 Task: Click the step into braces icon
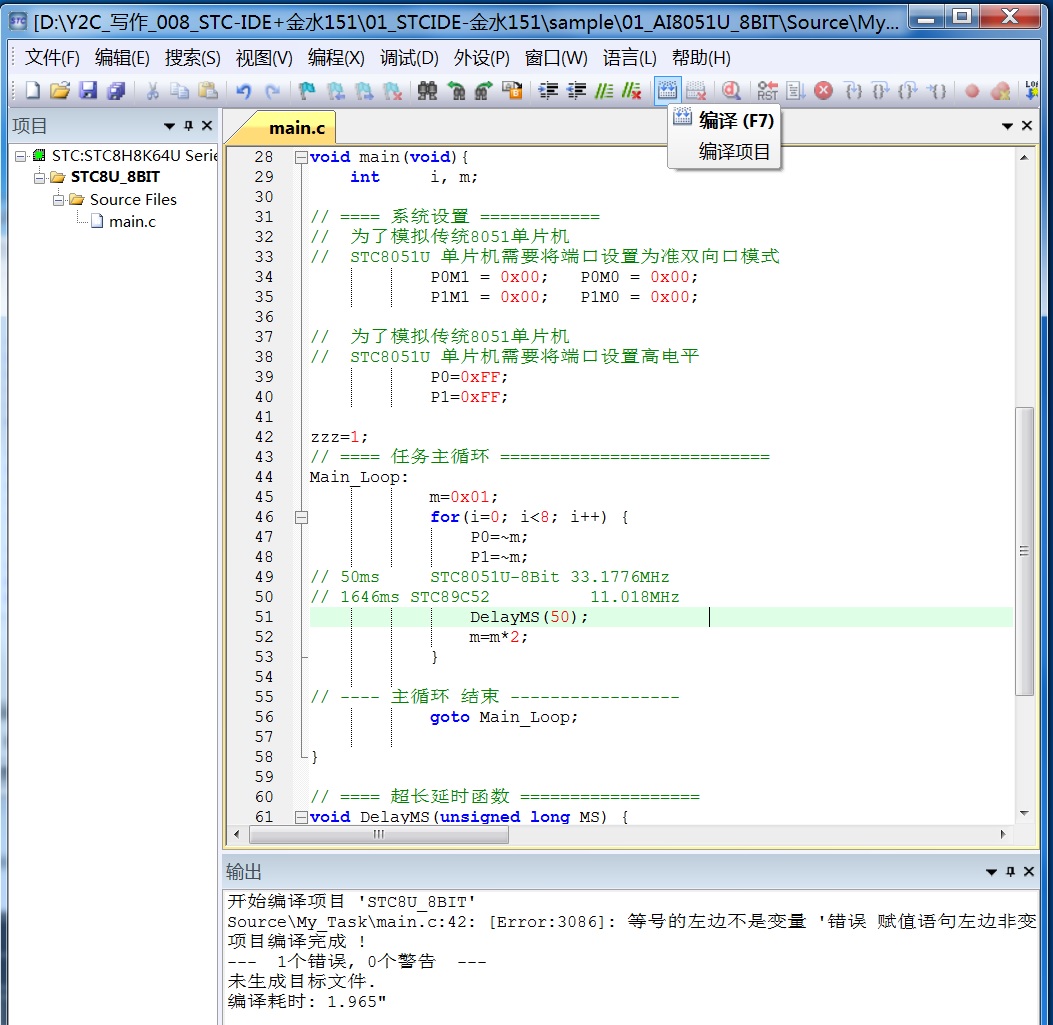[x=853, y=90]
